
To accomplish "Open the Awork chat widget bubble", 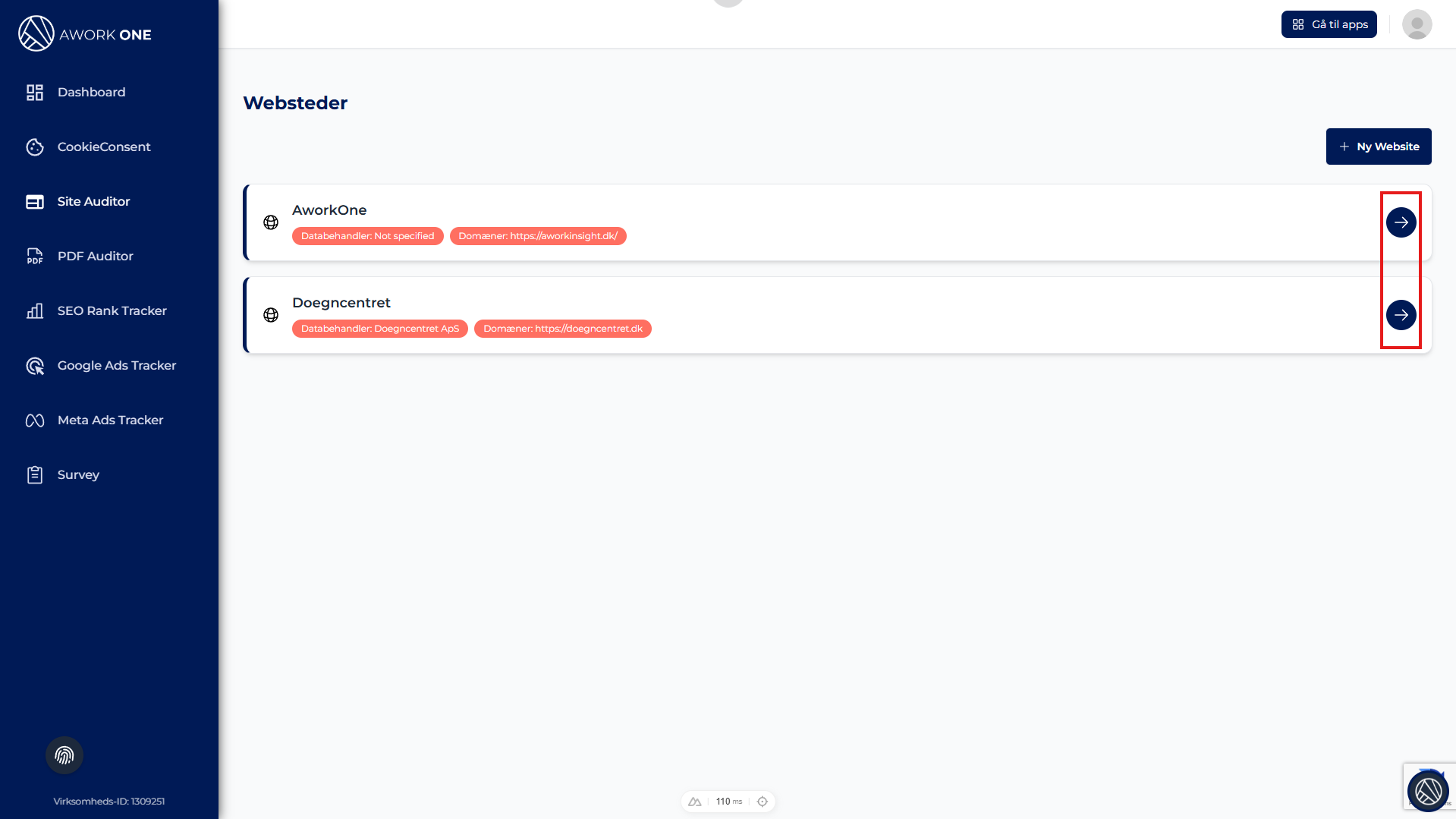I will click(1428, 791).
